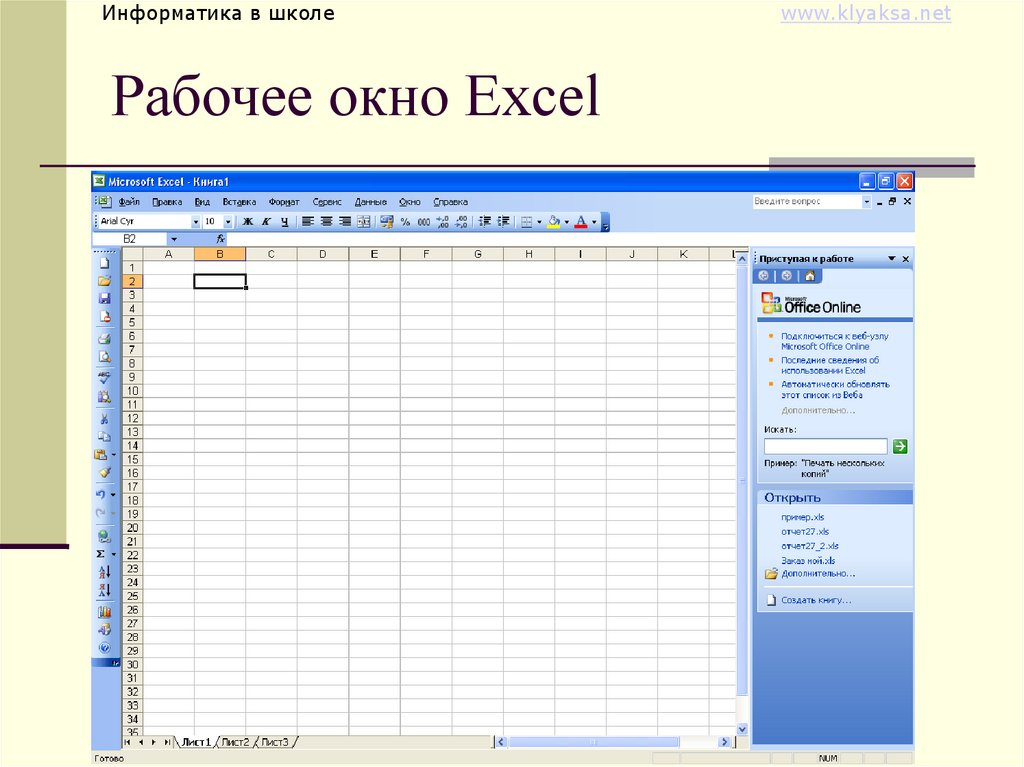Open the Borders dropdown arrow

[539, 222]
